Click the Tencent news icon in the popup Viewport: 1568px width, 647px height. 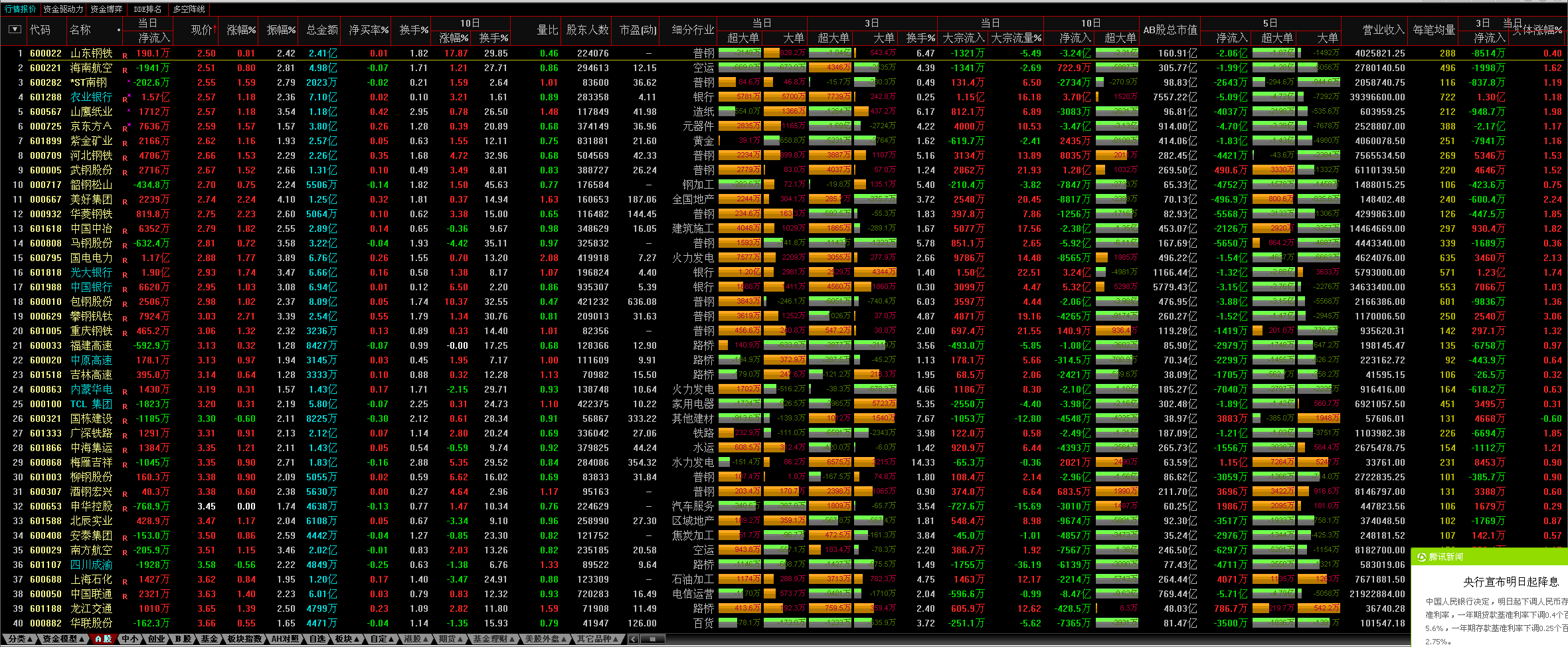[x=1422, y=557]
